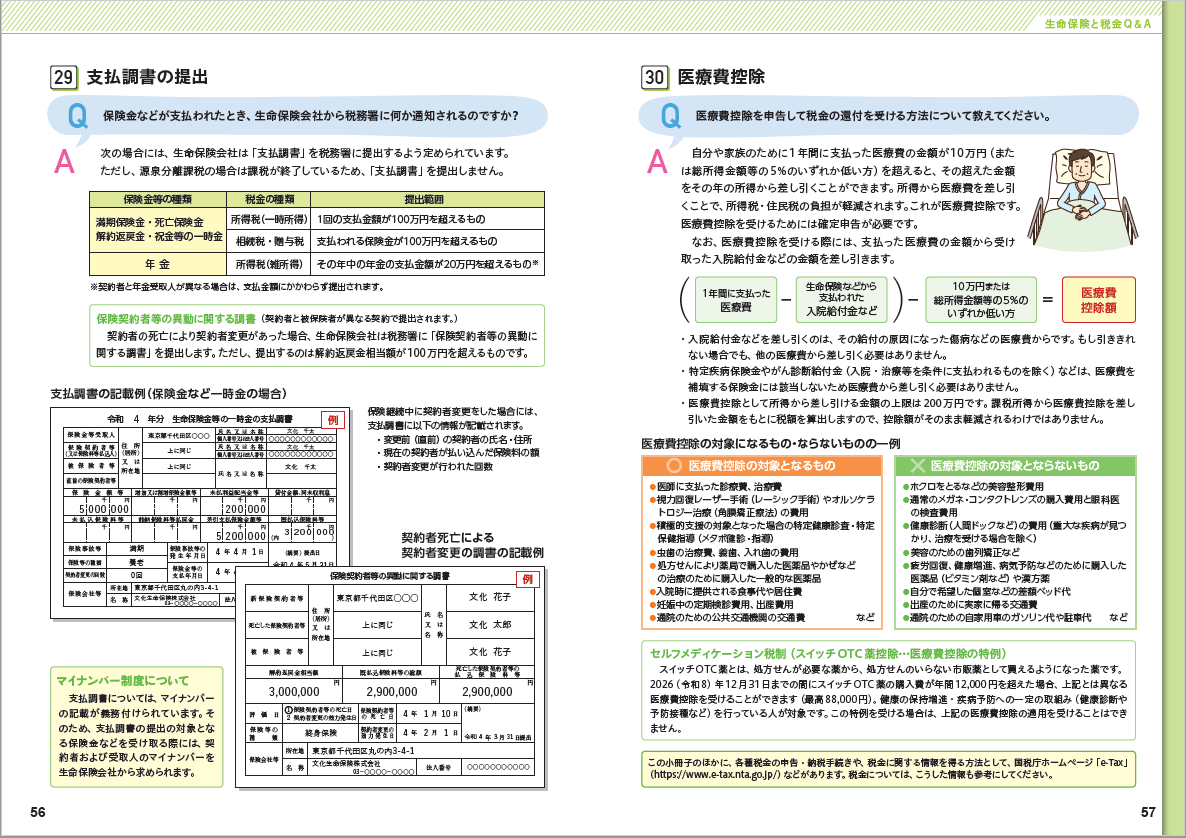This screenshot has height=838, width=1186.
Task: Click the heading 医療費控除 beside box 30
Action: (721, 77)
